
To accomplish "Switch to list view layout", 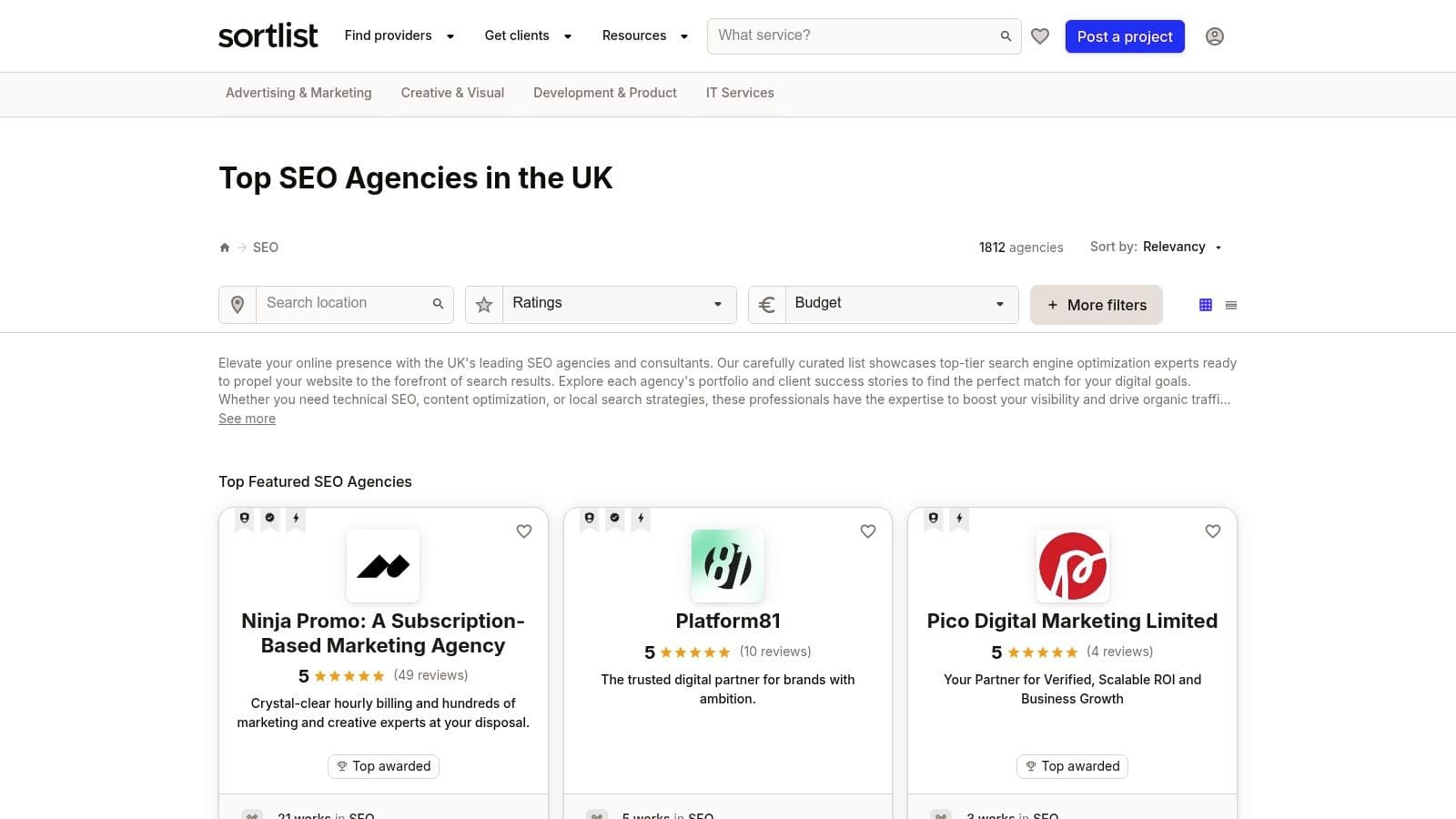I will pos(1231,305).
